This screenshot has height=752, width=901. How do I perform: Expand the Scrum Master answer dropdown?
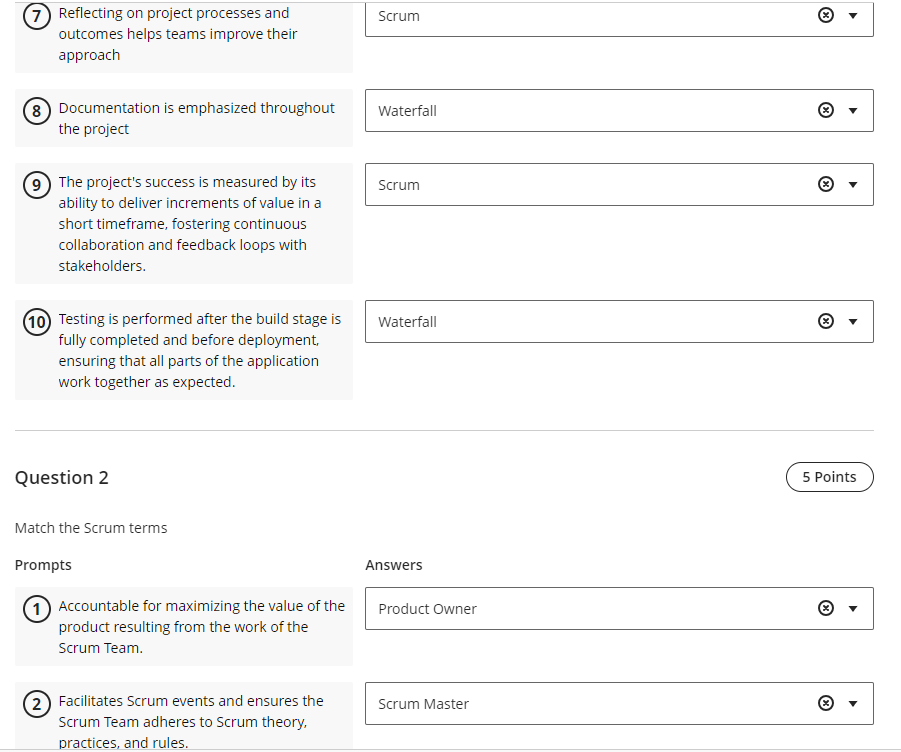[x=852, y=703]
